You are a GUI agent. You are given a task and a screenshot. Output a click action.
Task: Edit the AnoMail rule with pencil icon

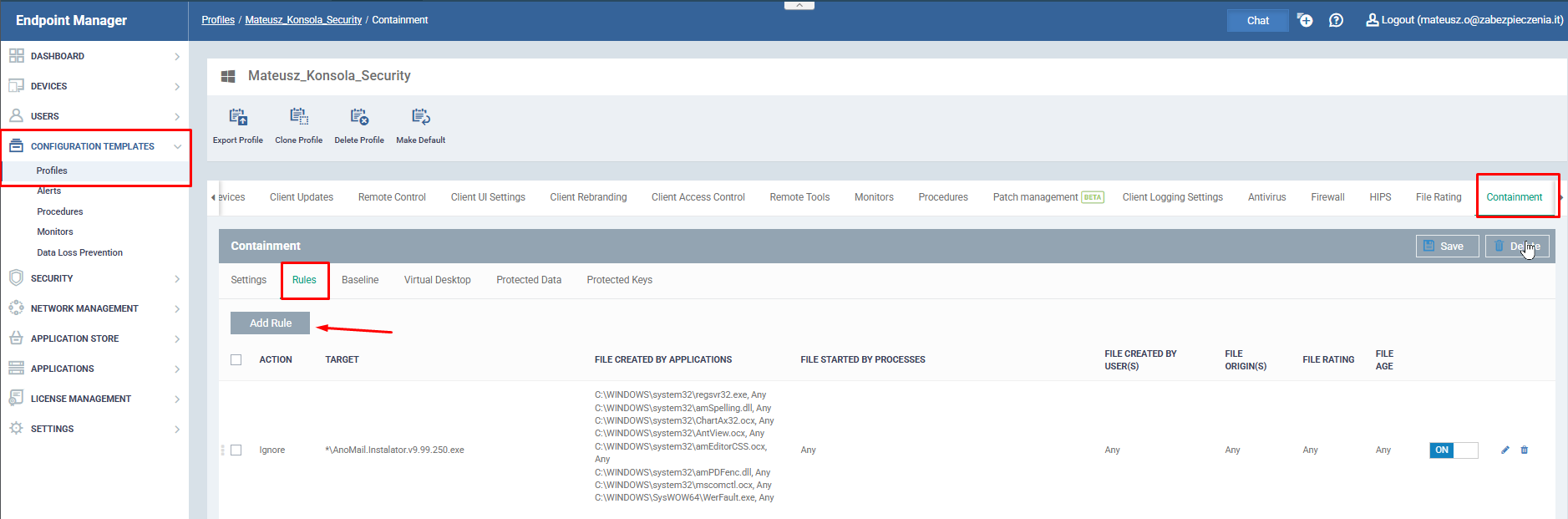[x=1505, y=450]
